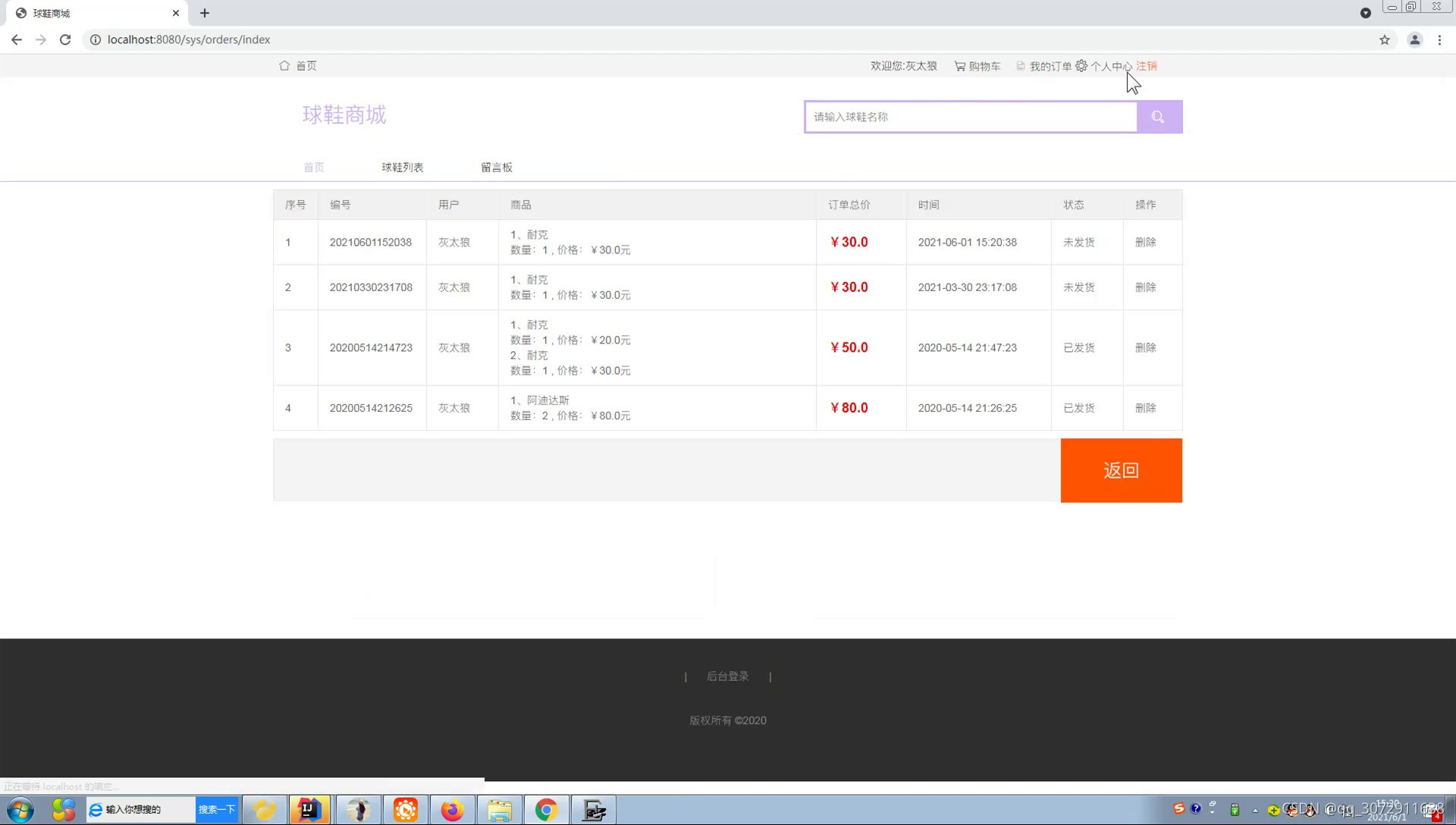Reload the current page
1456x825 pixels.
pyautogui.click(x=65, y=39)
